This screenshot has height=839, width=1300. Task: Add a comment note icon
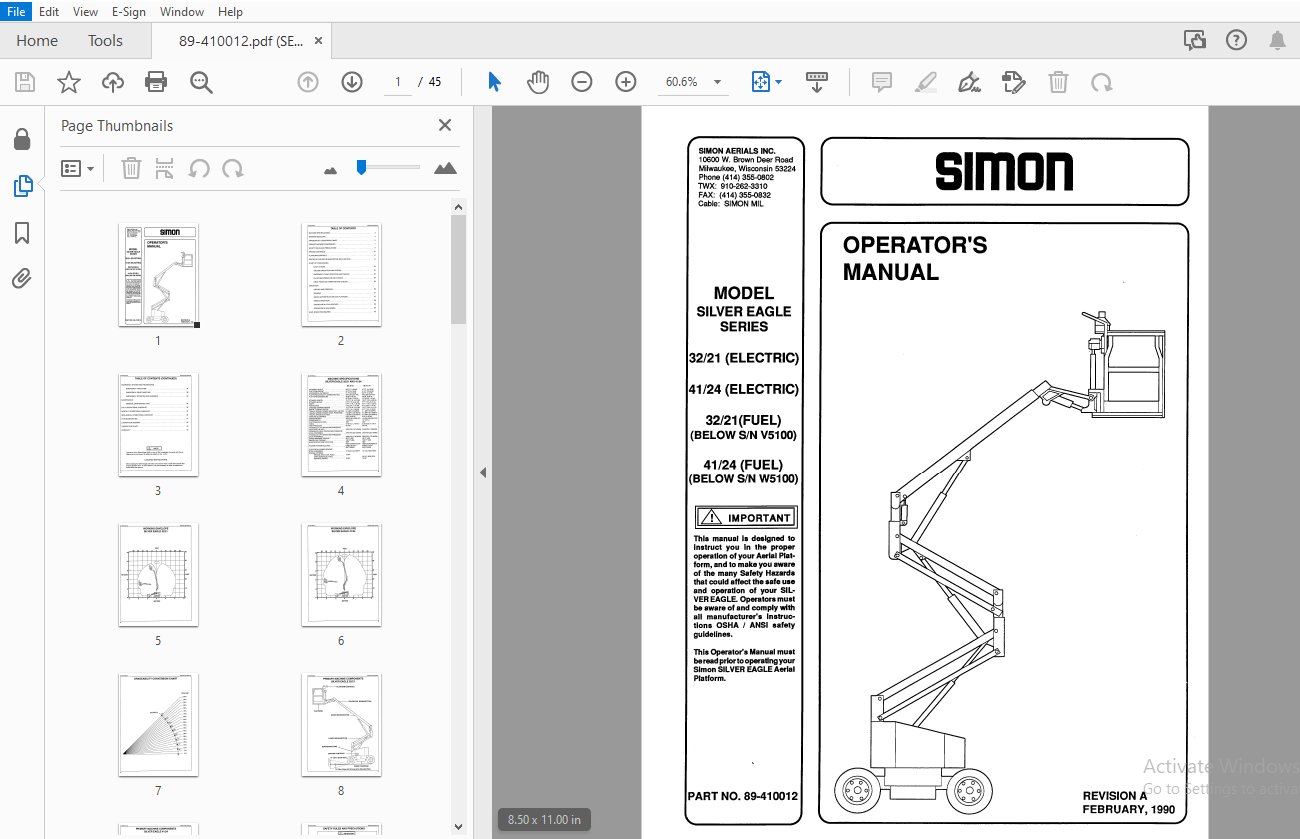coord(882,82)
